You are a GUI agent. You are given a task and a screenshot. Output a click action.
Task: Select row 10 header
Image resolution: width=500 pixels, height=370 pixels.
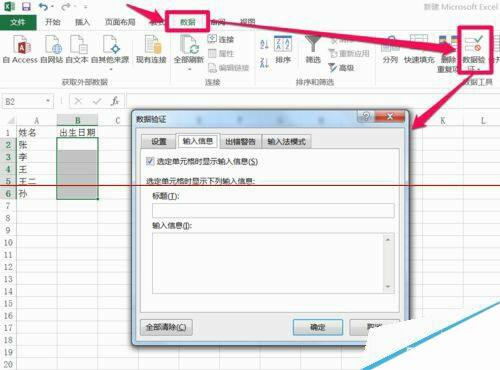tap(8, 243)
